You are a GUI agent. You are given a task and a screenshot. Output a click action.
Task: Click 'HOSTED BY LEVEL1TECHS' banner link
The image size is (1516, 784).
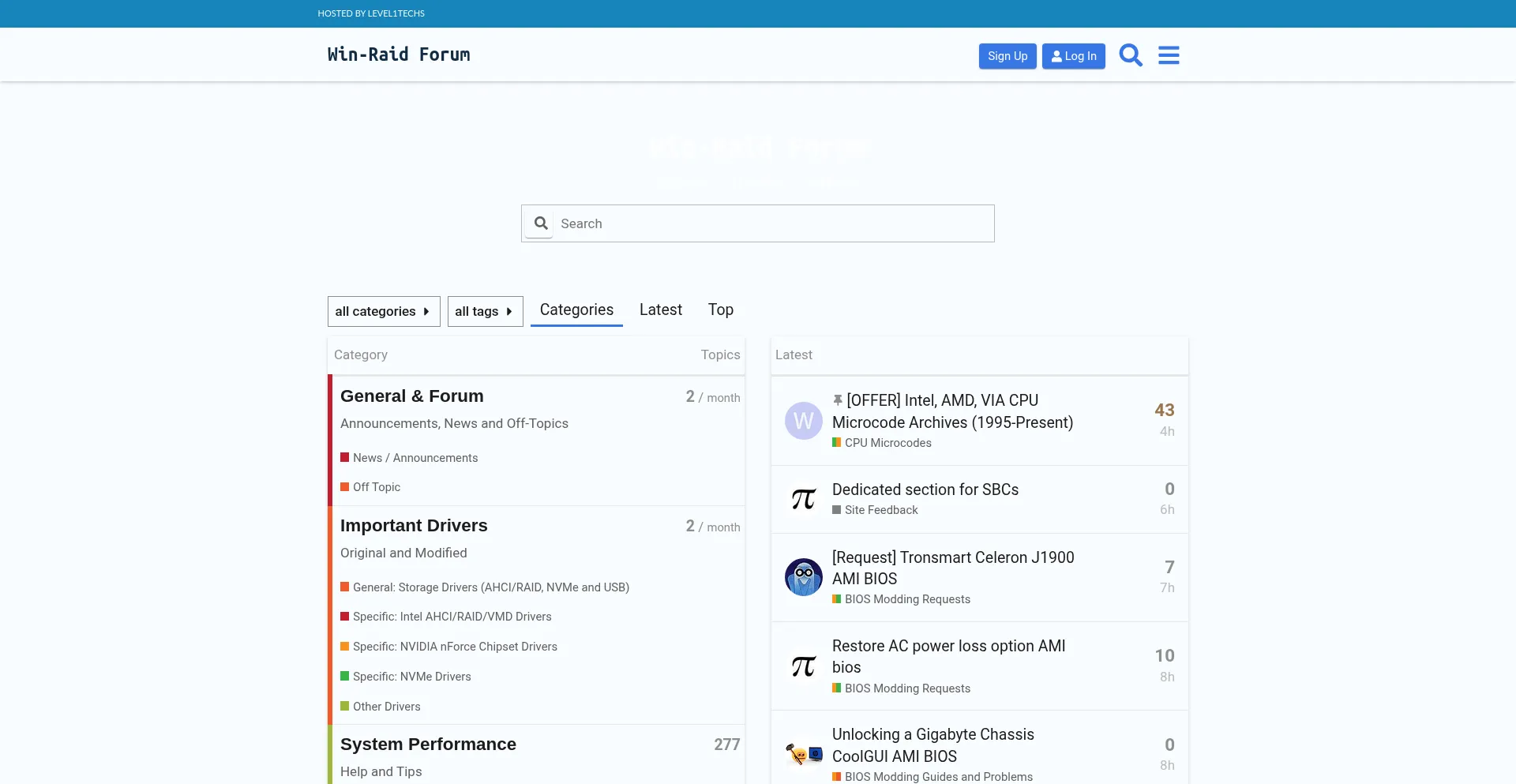[x=371, y=13]
